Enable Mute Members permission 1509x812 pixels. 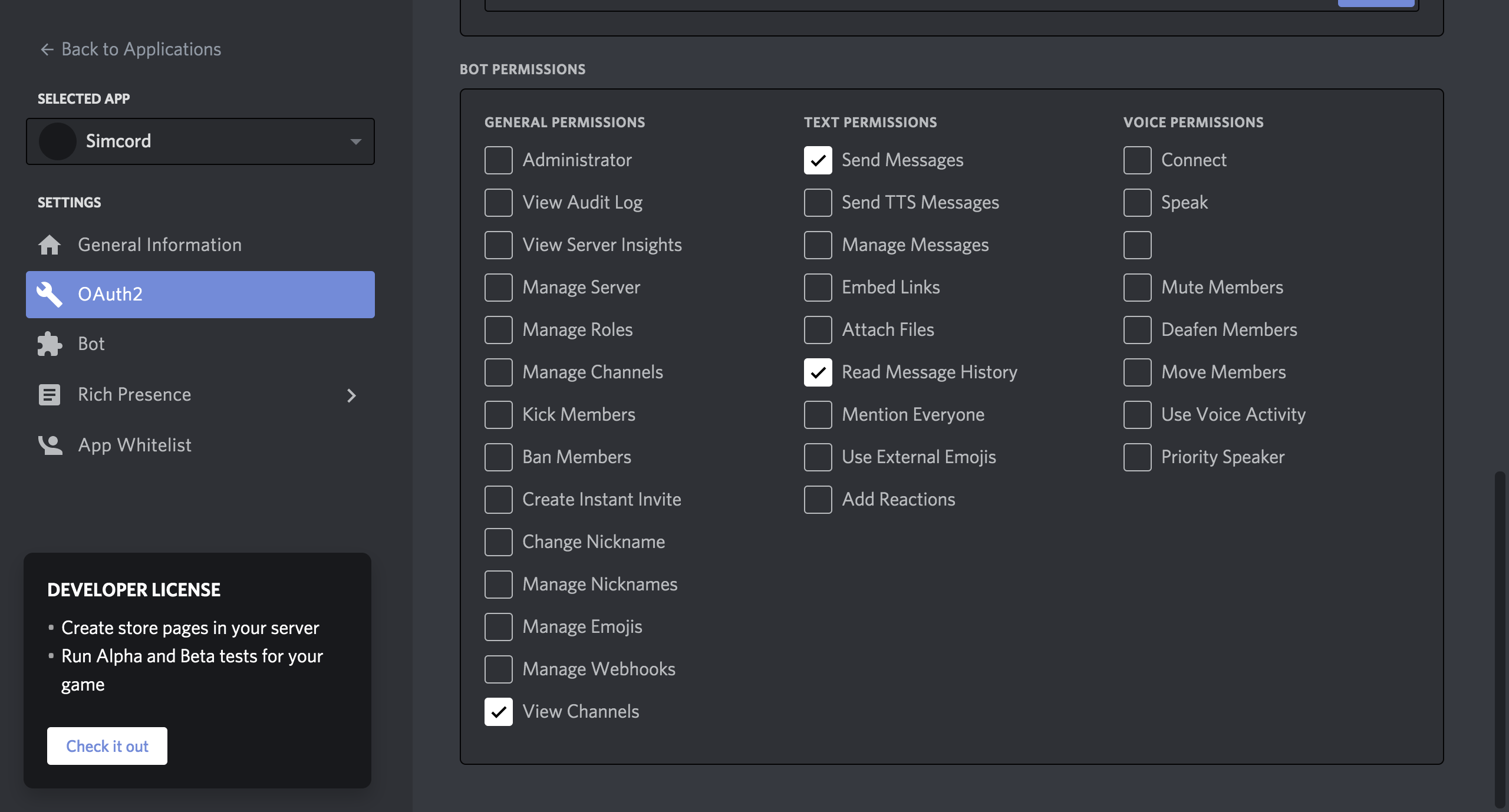pyautogui.click(x=1138, y=288)
